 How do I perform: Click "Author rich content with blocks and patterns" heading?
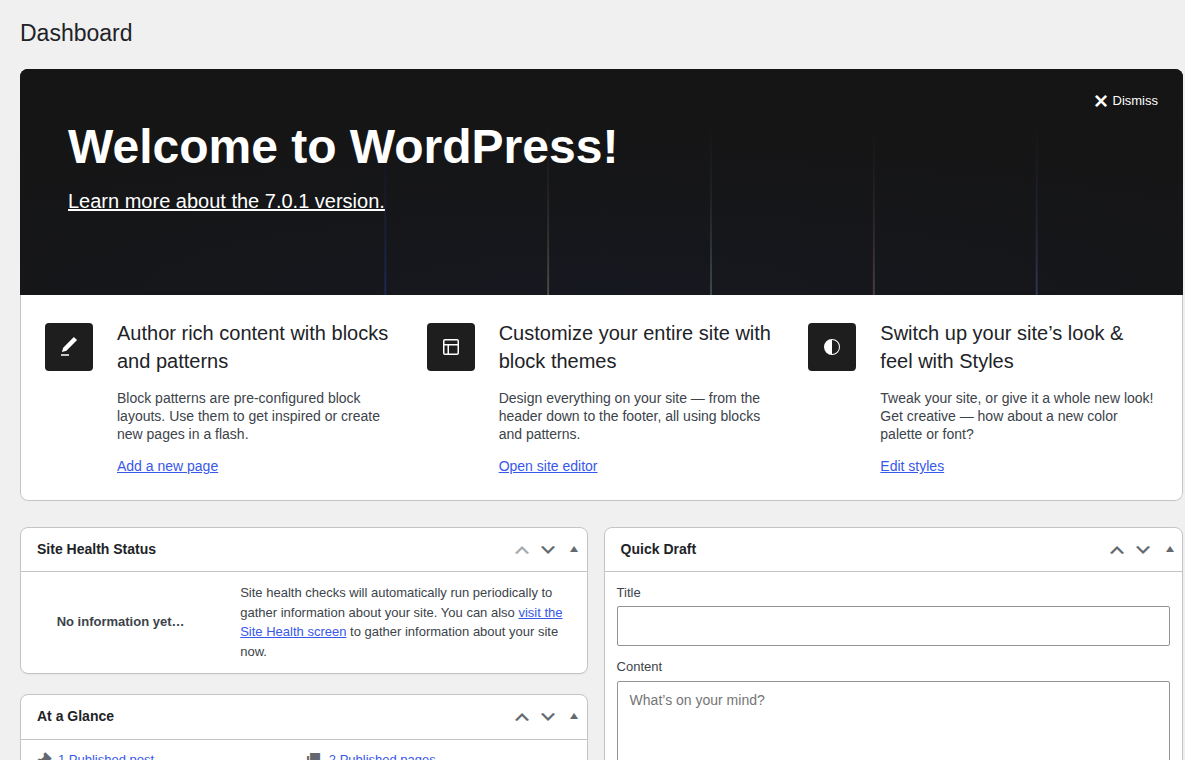pos(252,347)
